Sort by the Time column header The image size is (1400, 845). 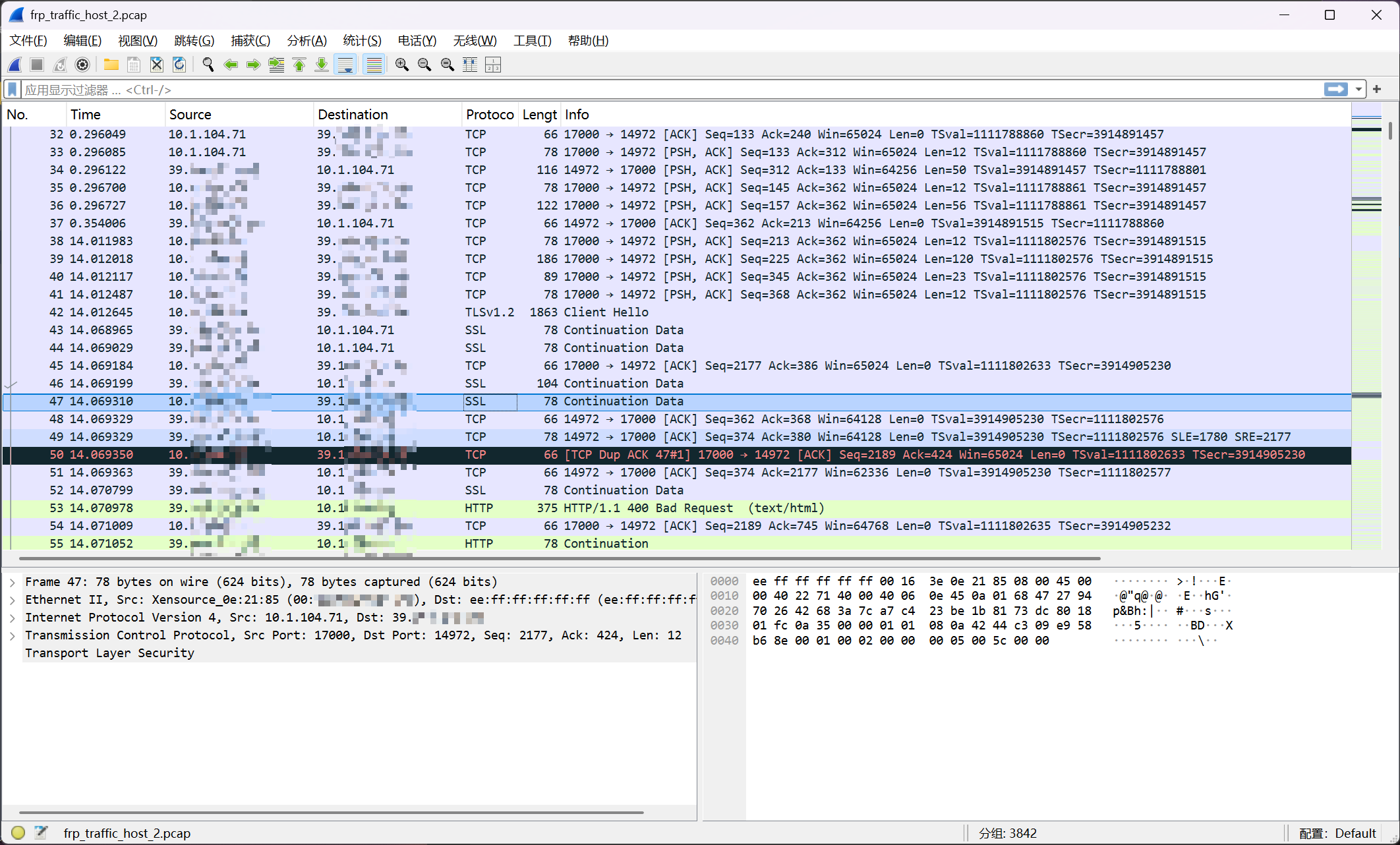[115, 114]
